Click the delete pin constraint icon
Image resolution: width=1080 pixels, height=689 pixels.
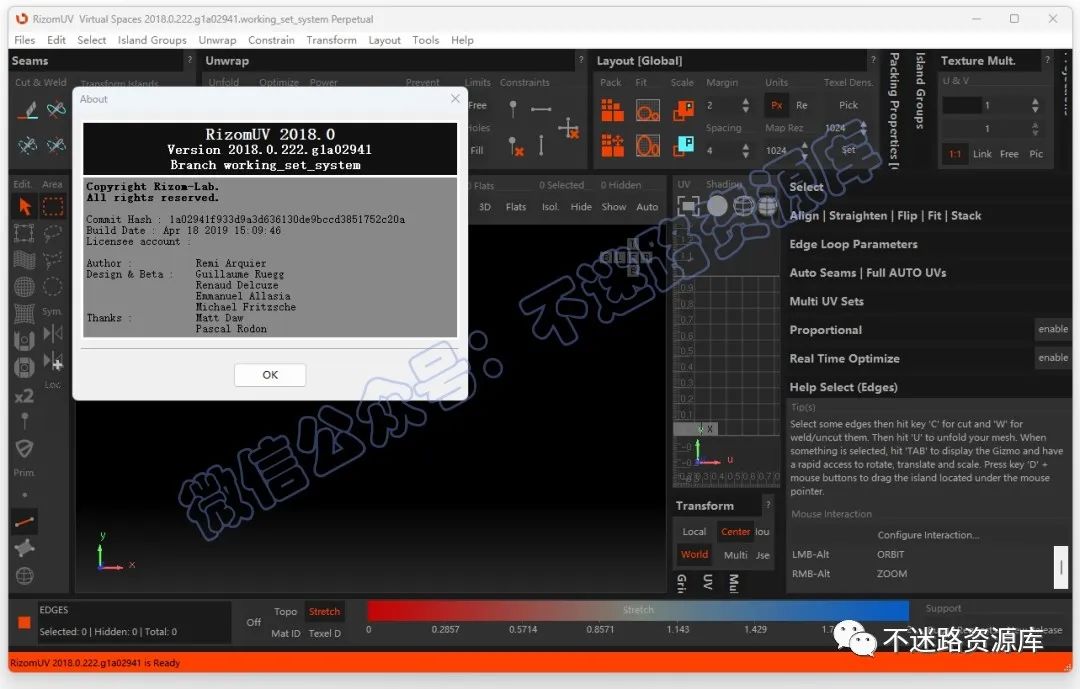tap(515, 146)
